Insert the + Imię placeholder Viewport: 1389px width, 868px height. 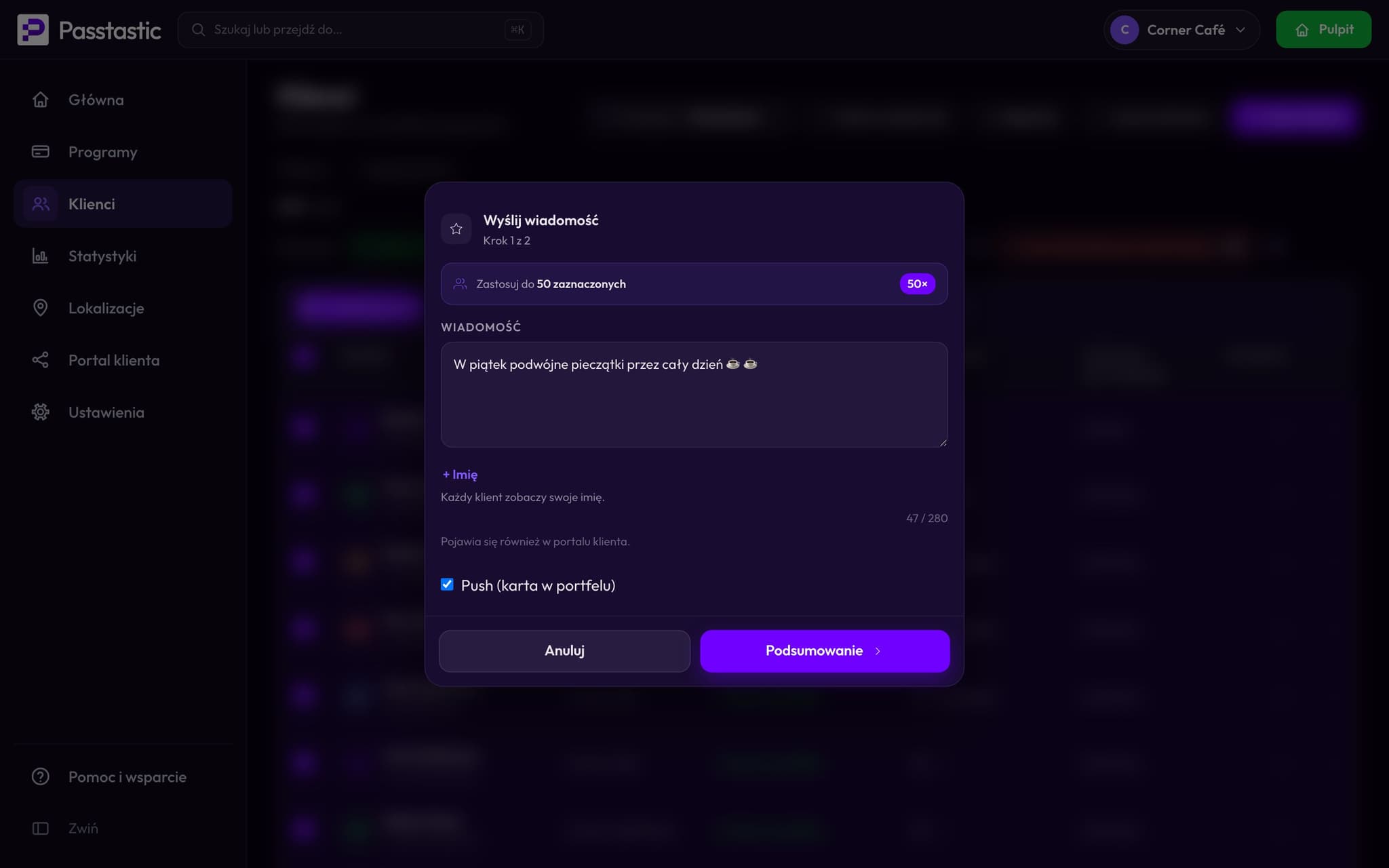coord(460,475)
